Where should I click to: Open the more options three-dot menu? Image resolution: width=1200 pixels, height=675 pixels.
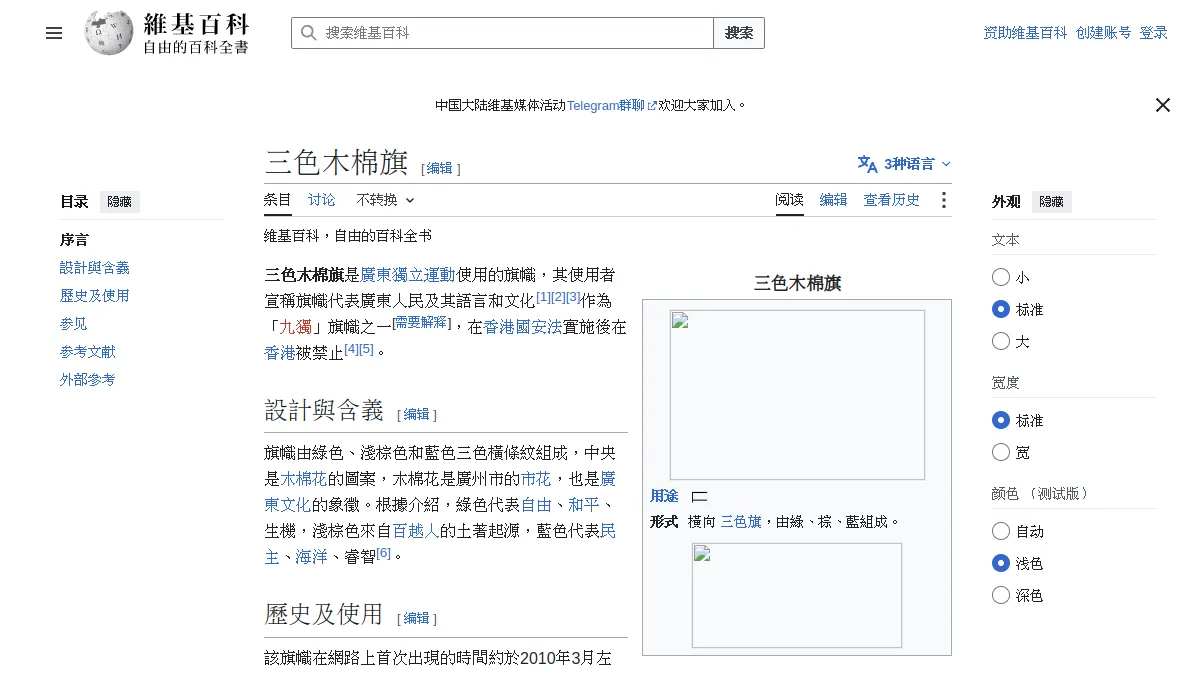(x=943, y=200)
